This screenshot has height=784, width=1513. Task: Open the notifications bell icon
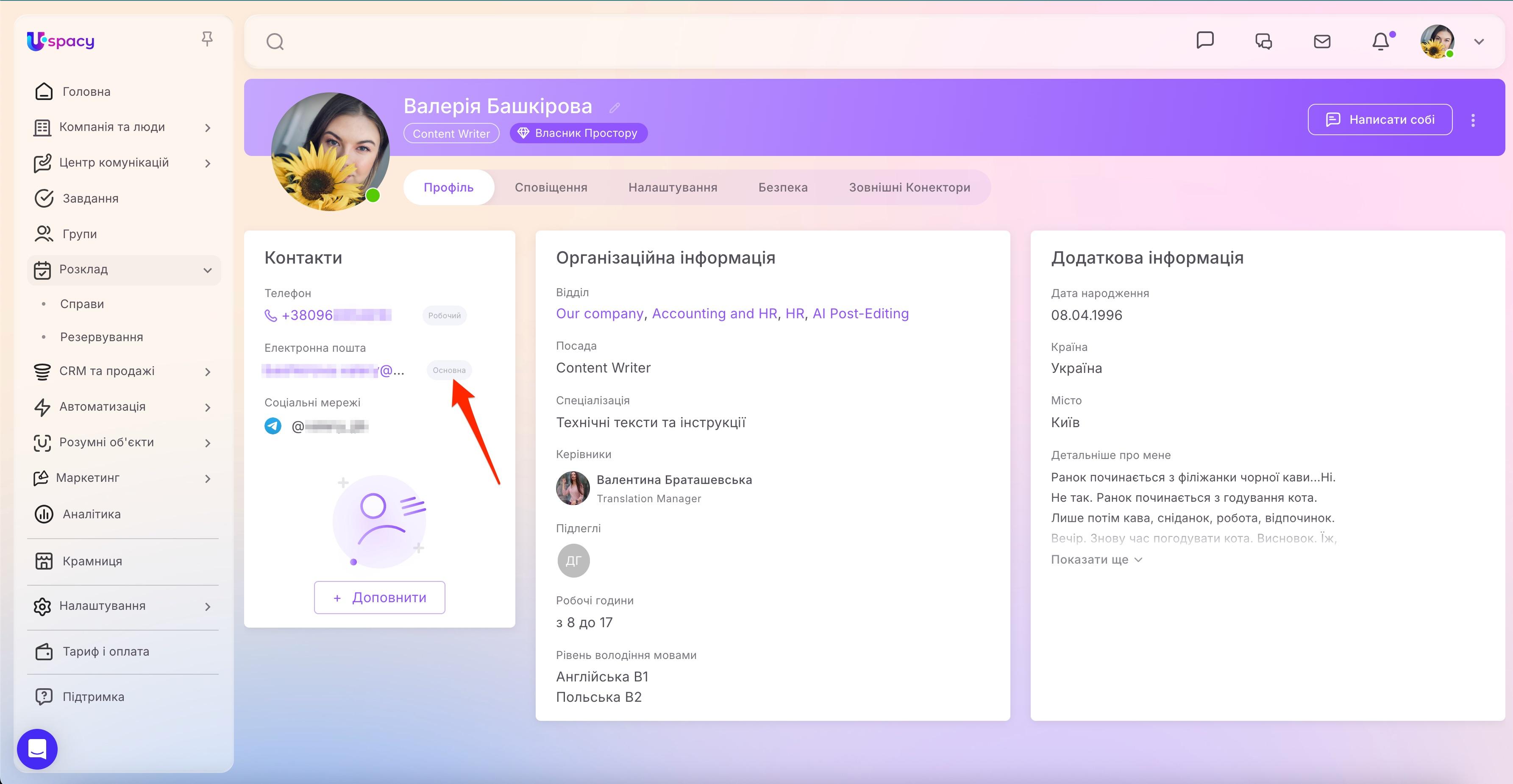coord(1381,41)
